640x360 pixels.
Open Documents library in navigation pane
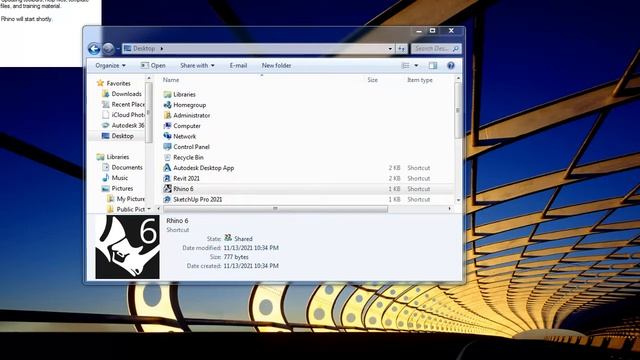coord(127,167)
